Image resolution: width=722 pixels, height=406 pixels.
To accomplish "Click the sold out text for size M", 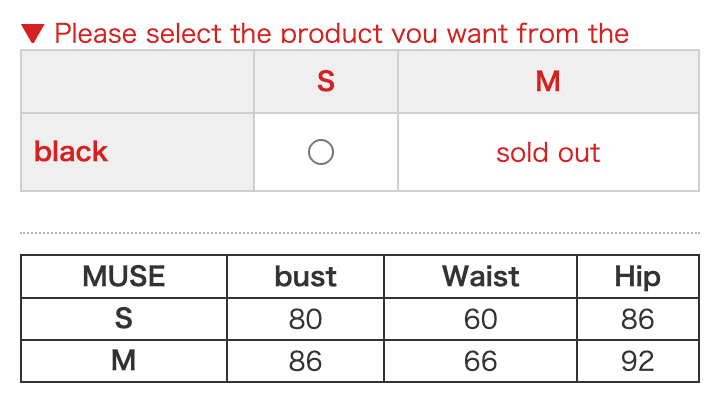I will pos(548,153).
